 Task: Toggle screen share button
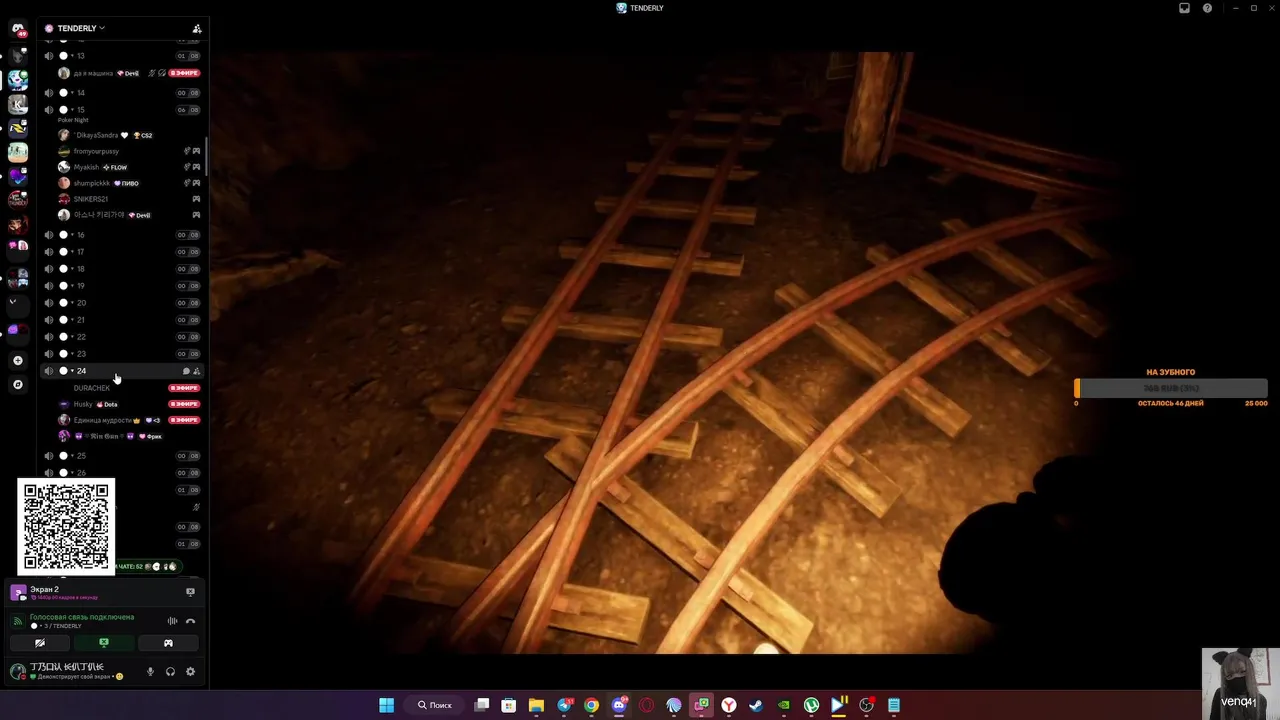pyautogui.click(x=104, y=643)
